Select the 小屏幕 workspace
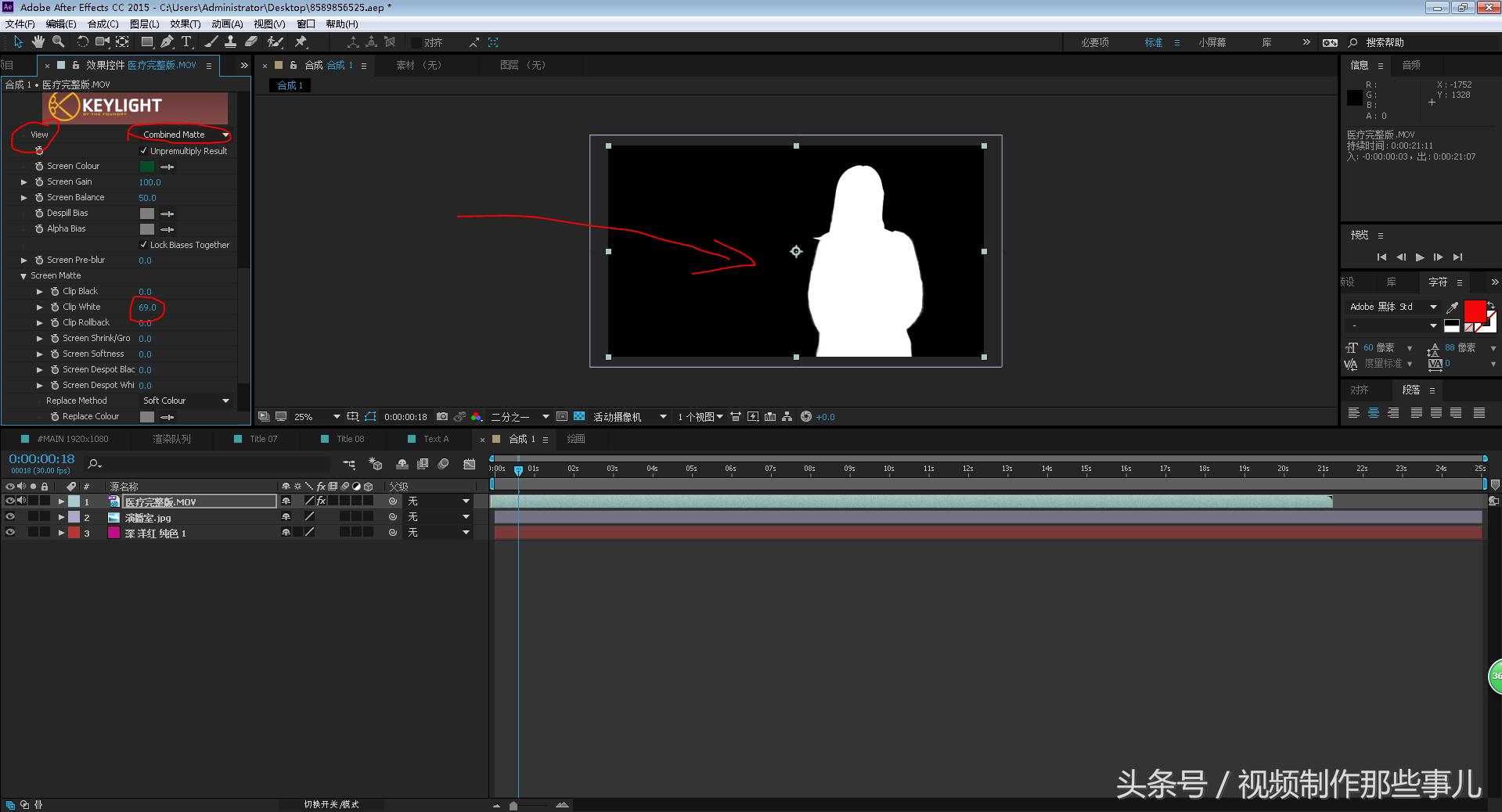 [x=1211, y=42]
